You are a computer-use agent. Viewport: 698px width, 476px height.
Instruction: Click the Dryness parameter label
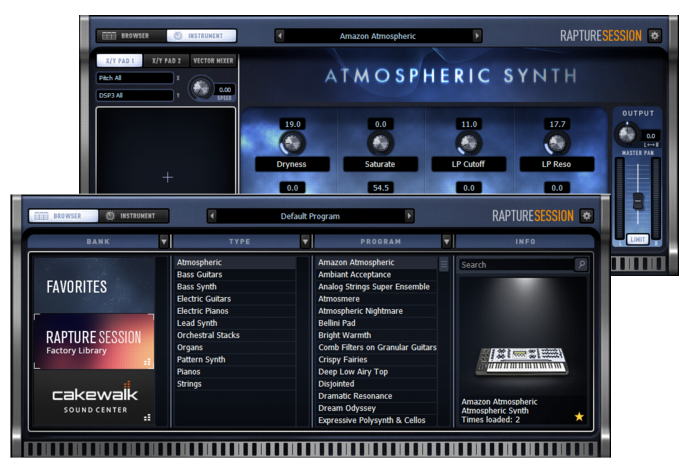click(x=292, y=164)
